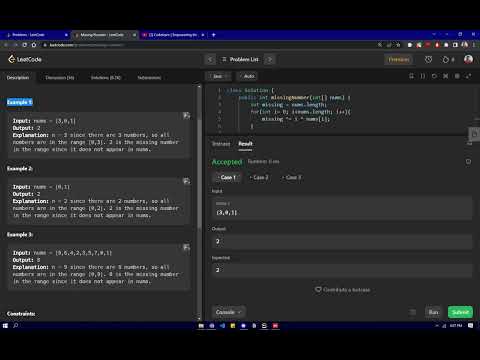Screen dimensions: 480x360
Task: Click the format code braces icon
Action: [423, 76]
